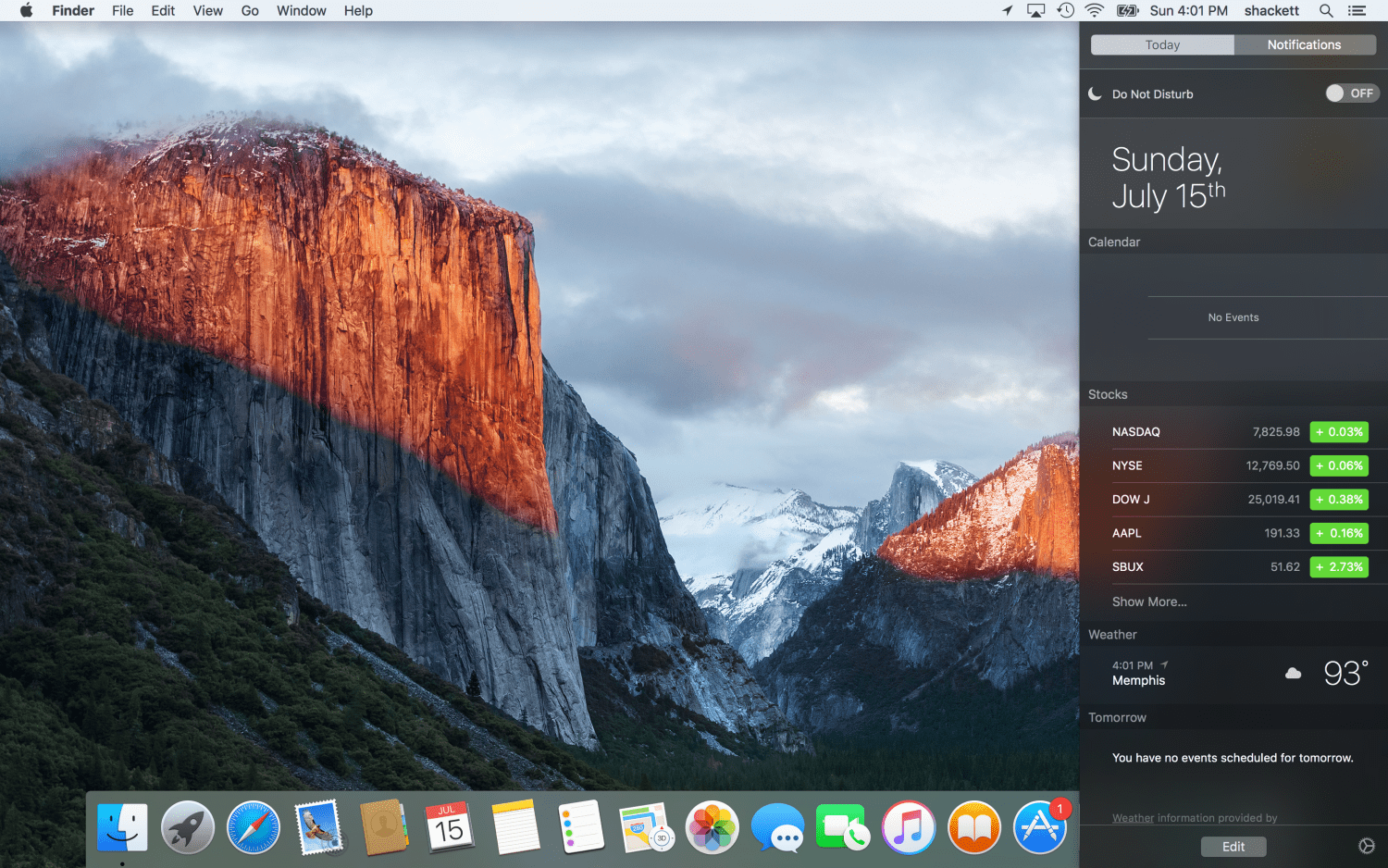This screenshot has width=1388, height=868.
Task: Open the Finder application menu
Action: click(73, 10)
